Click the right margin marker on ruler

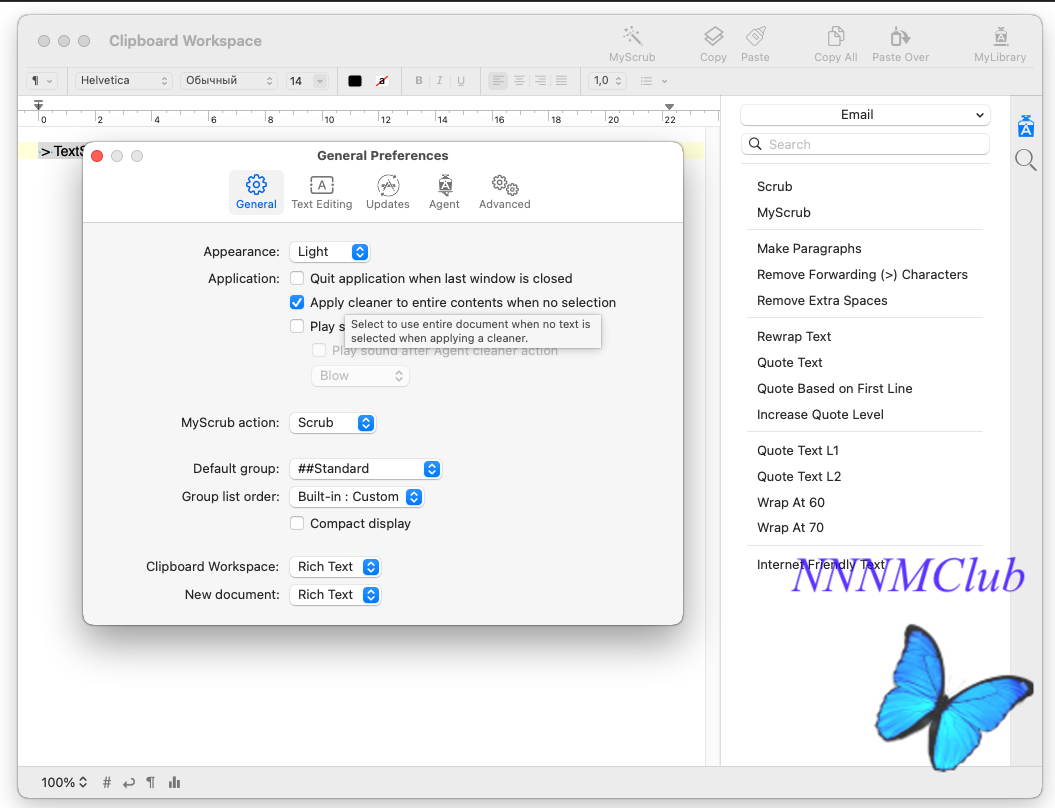click(x=669, y=107)
